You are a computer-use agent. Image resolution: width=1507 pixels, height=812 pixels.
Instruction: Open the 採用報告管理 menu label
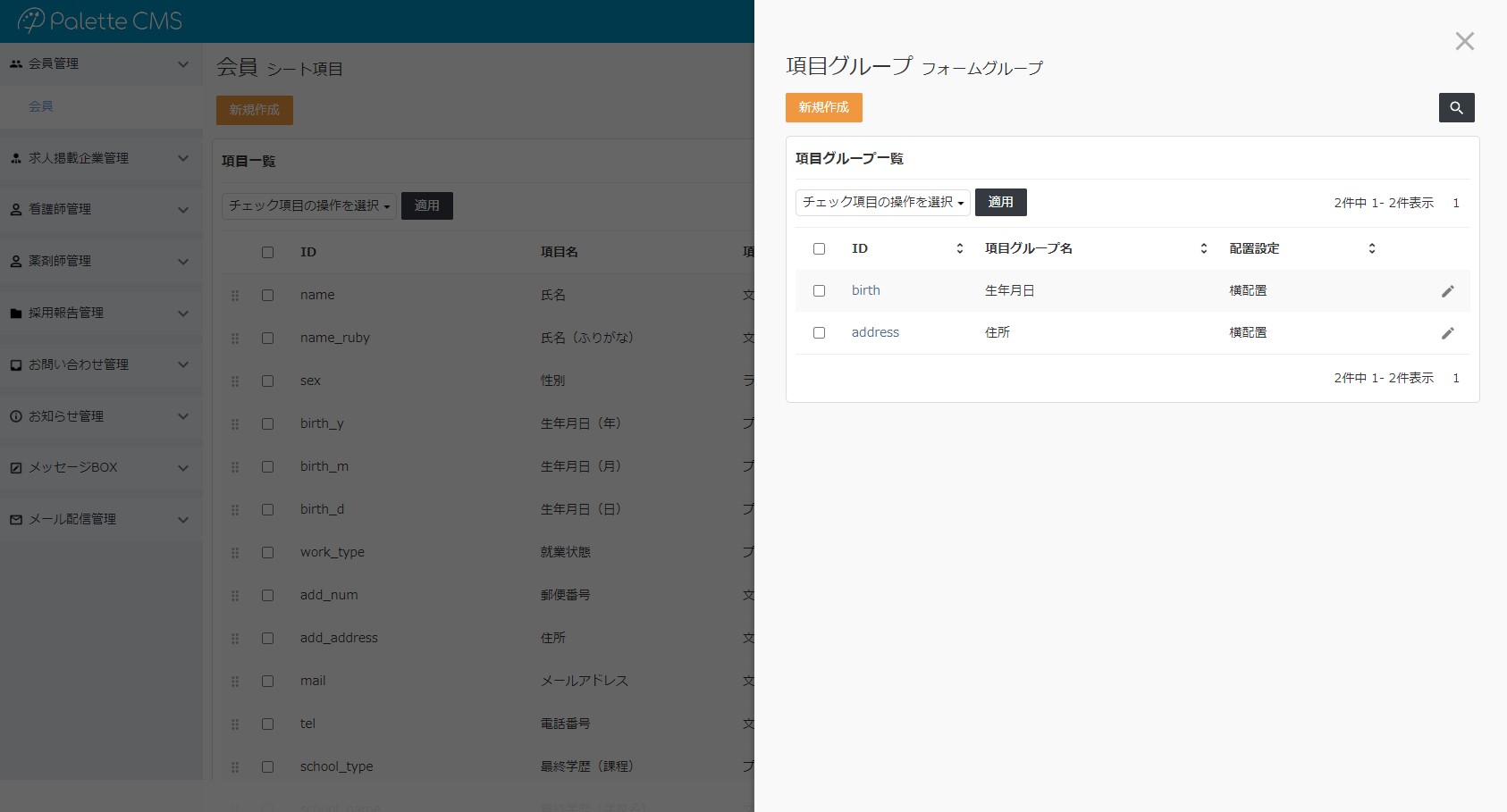click(66, 313)
